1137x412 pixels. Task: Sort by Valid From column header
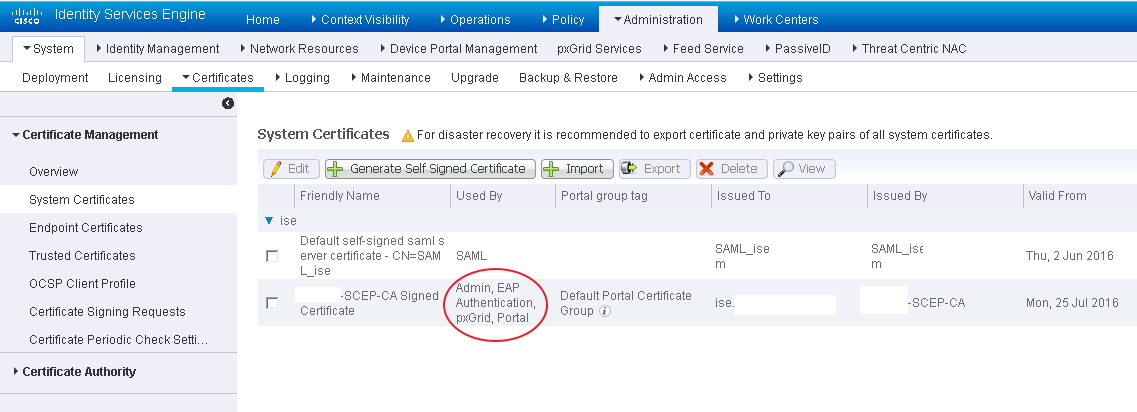pyautogui.click(x=1056, y=196)
